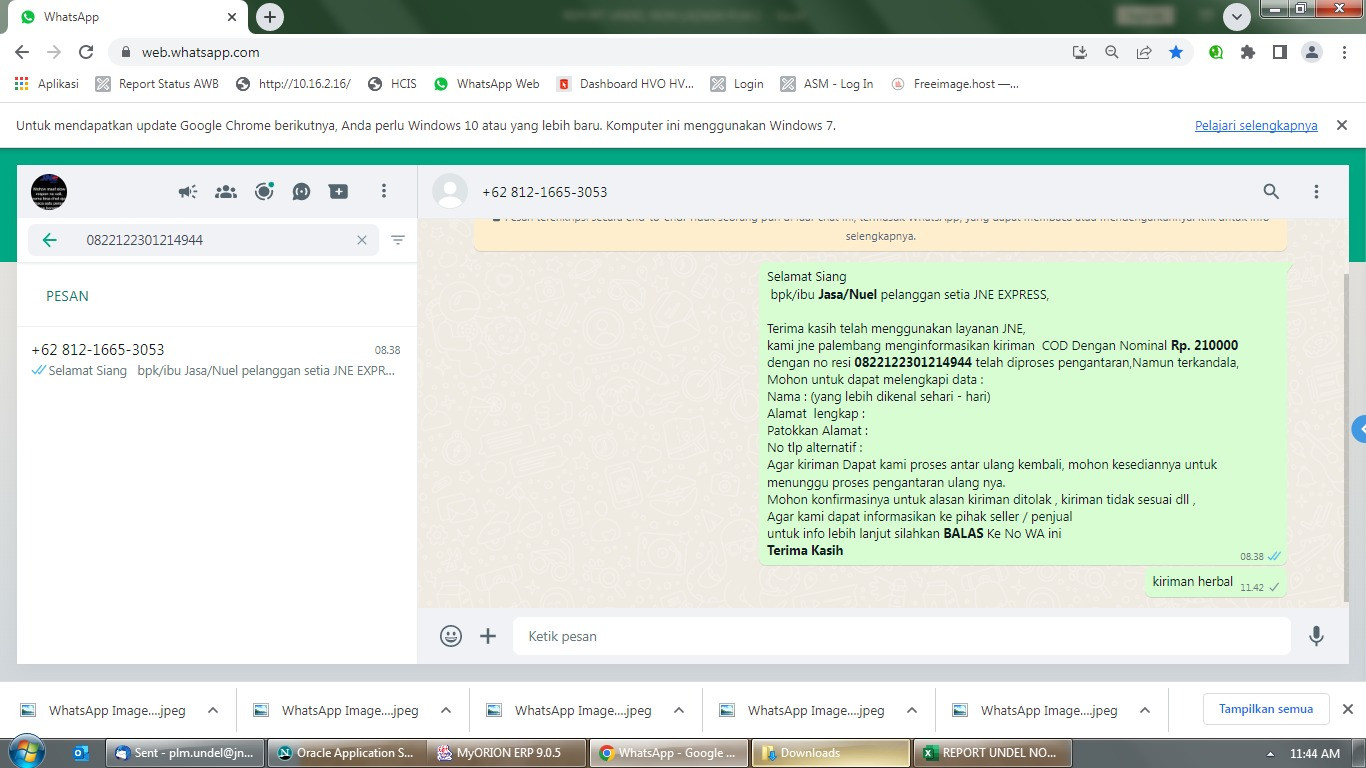1366x768 pixels.
Task: Open WhatsApp Communities icon
Action: (x=226, y=191)
